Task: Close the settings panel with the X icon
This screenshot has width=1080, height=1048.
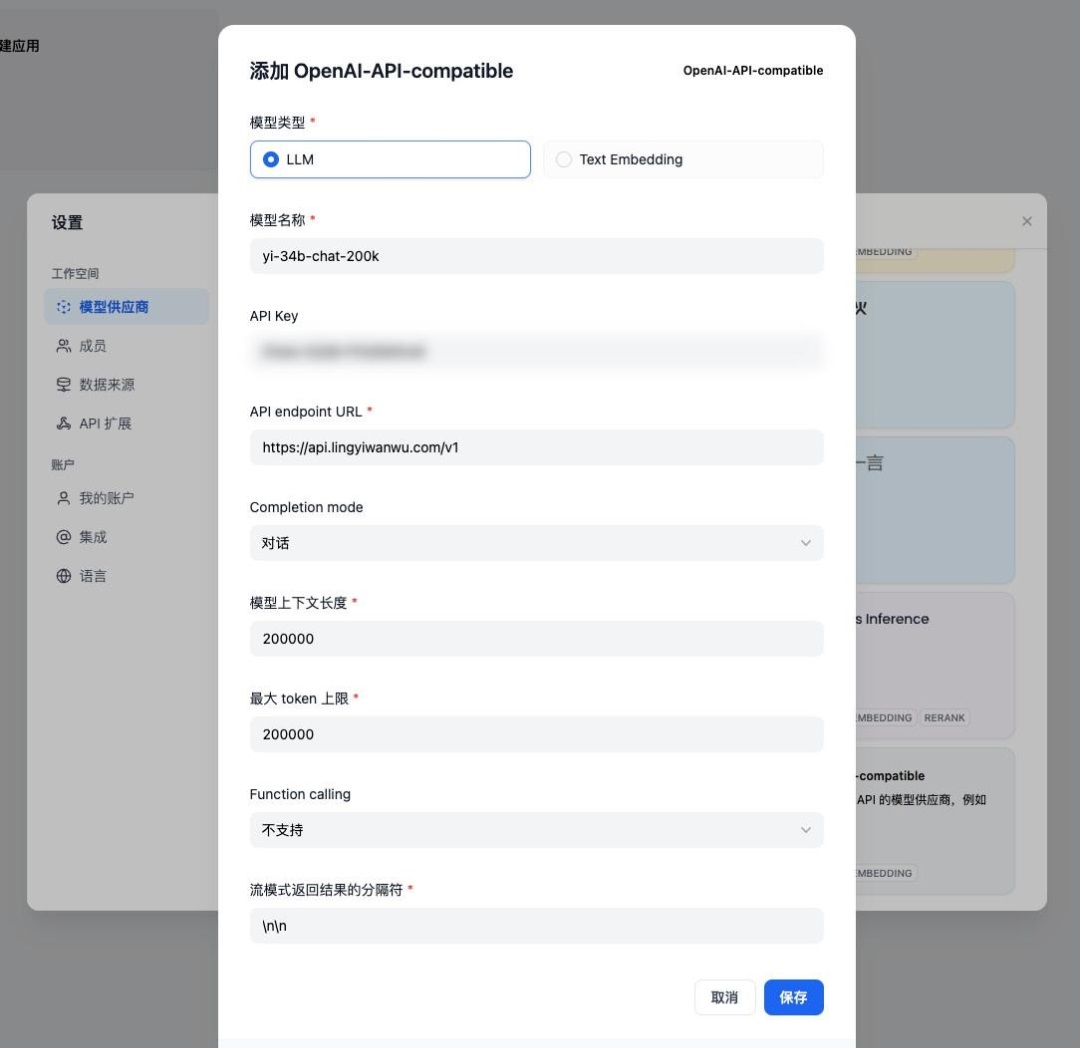Action: click(x=1027, y=221)
